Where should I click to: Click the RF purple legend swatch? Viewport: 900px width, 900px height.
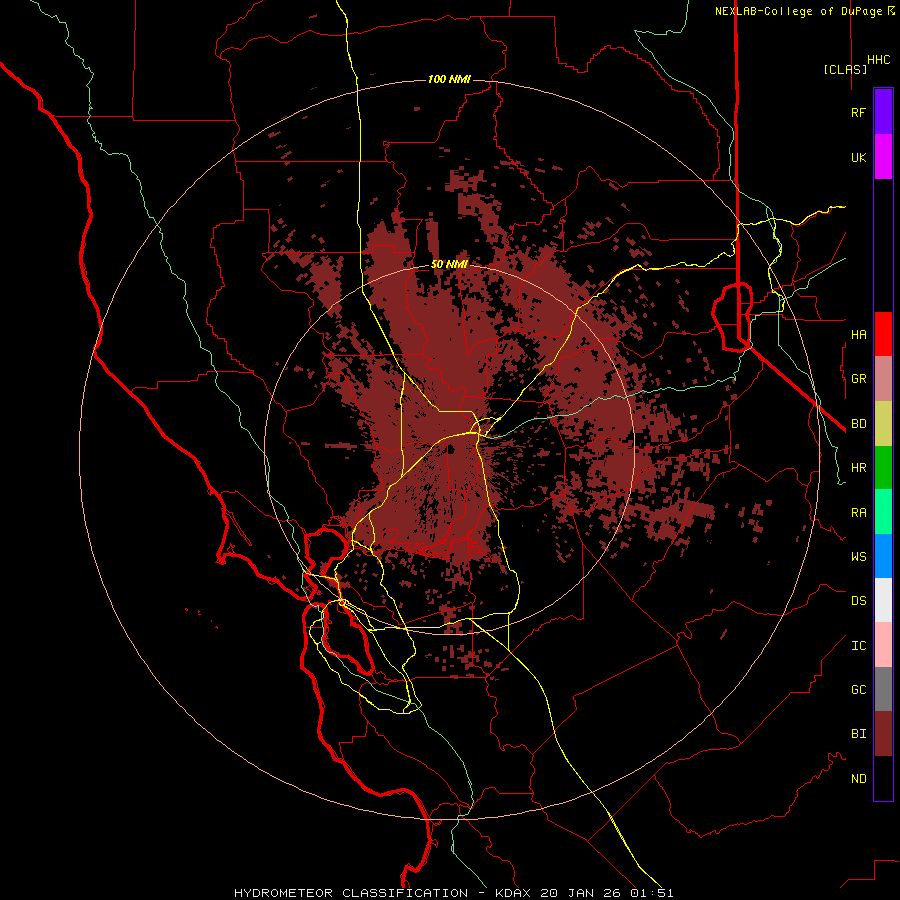pyautogui.click(x=883, y=111)
